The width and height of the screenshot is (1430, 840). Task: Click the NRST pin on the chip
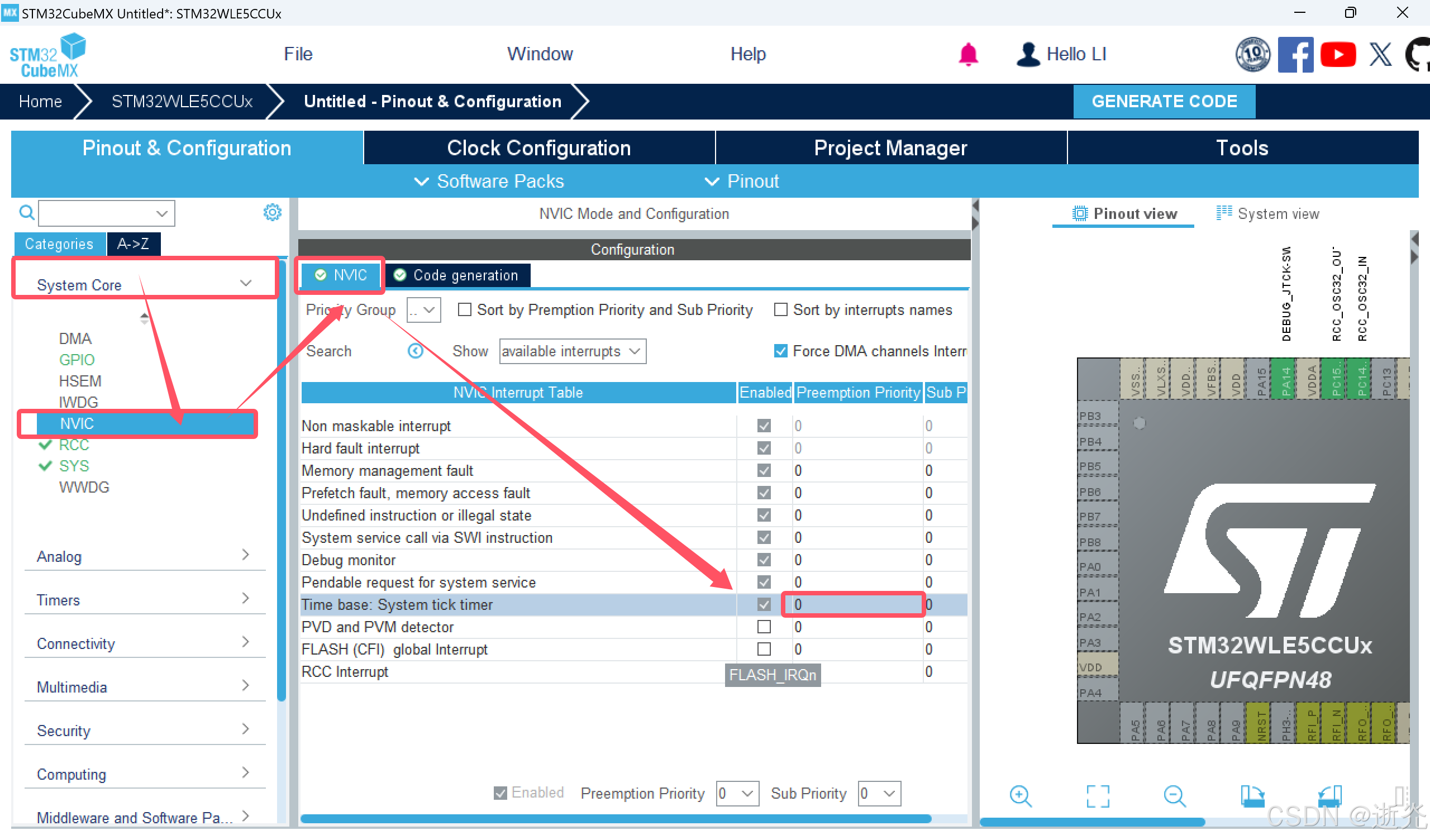point(1258,722)
